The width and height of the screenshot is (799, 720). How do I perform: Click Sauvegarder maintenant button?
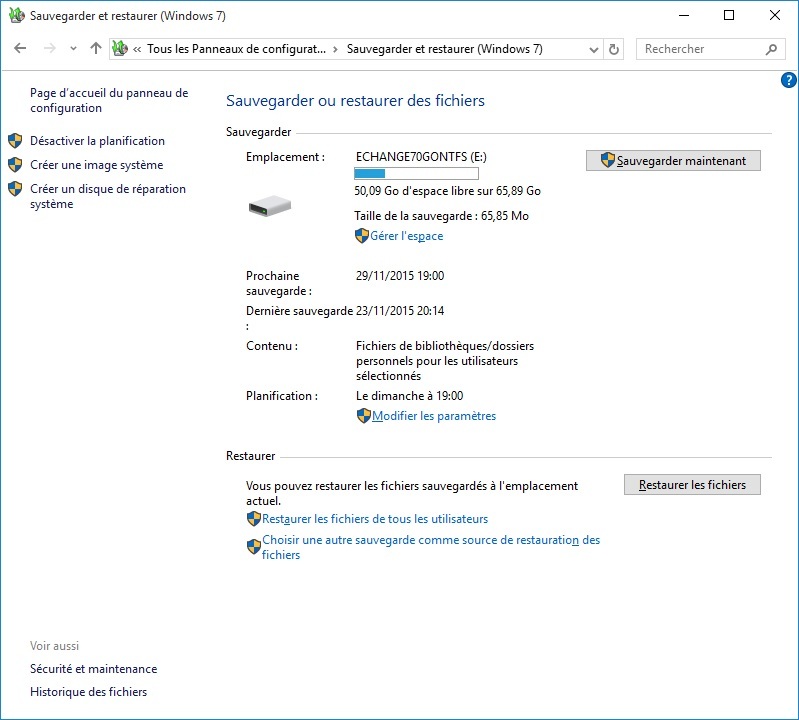pos(673,161)
